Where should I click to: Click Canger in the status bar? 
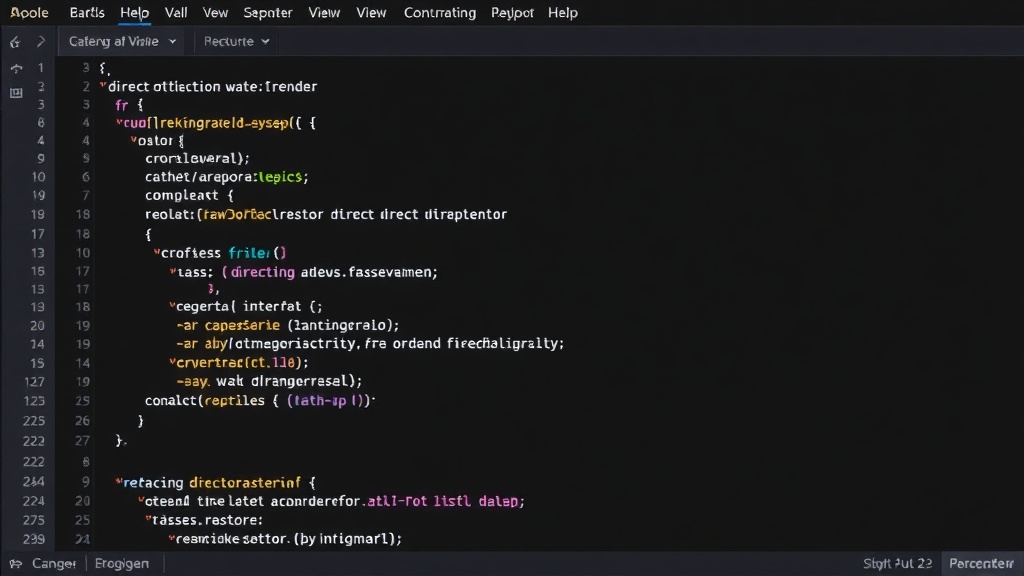tap(54, 564)
